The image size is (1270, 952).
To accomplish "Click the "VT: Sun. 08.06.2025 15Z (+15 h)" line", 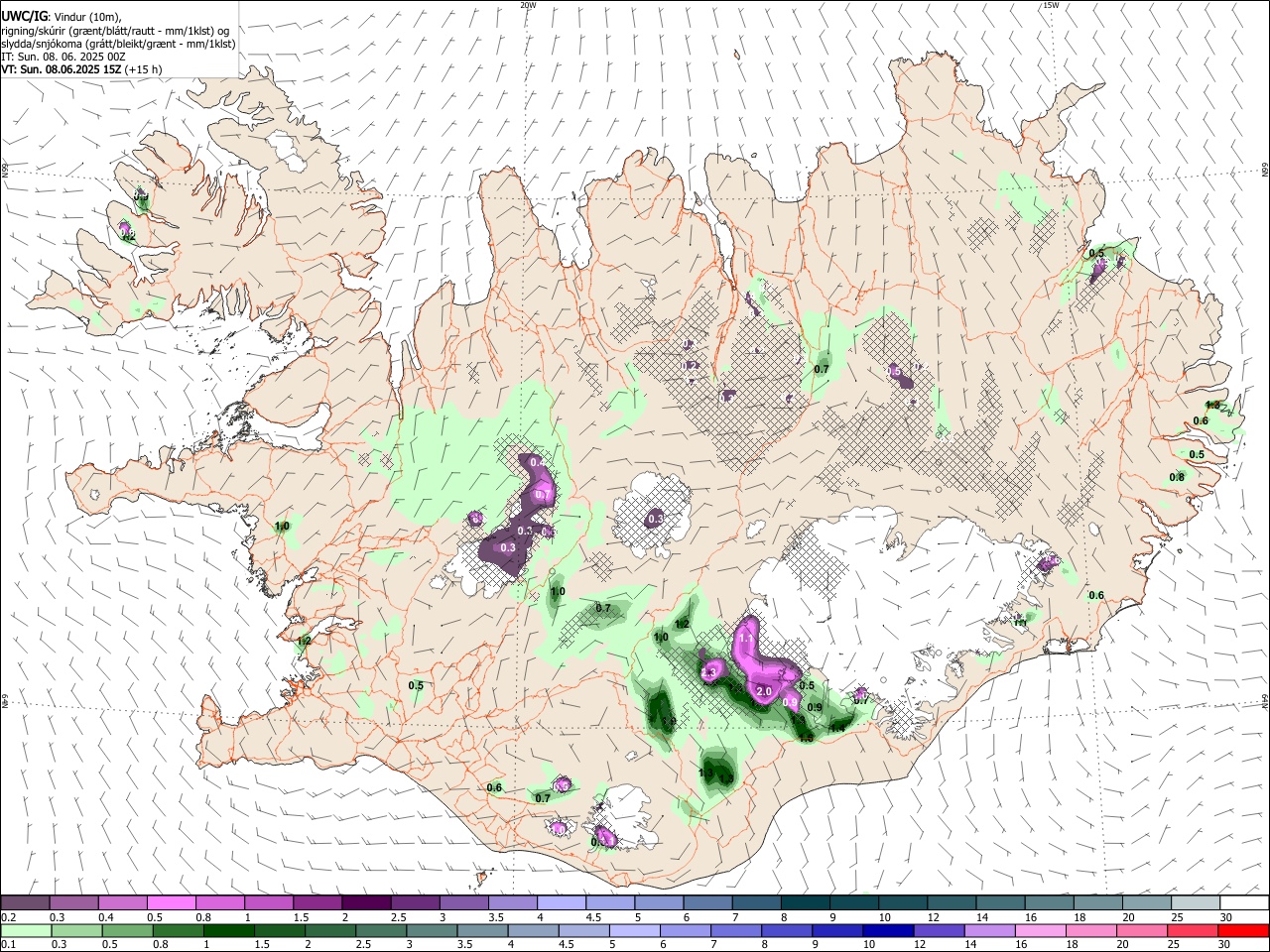I will click(81, 69).
